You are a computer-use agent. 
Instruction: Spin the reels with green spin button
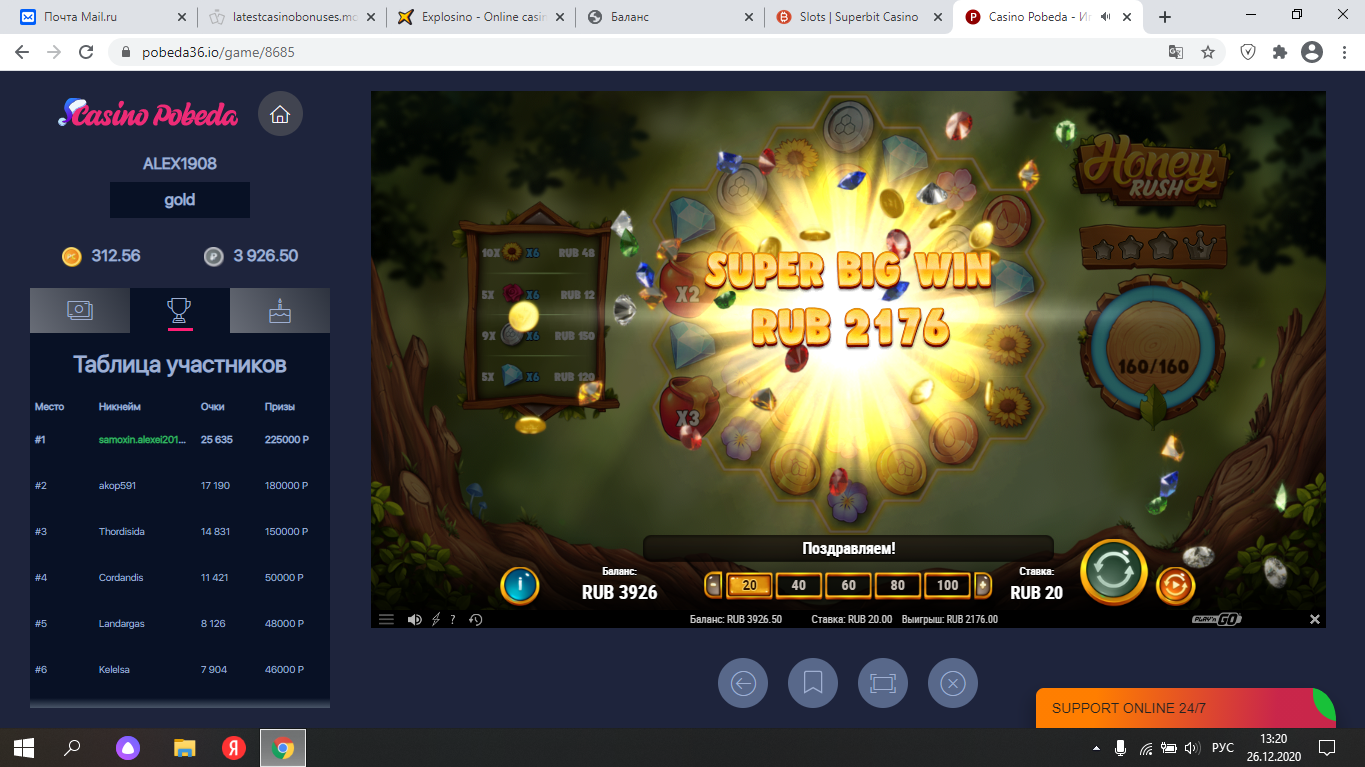[1113, 572]
